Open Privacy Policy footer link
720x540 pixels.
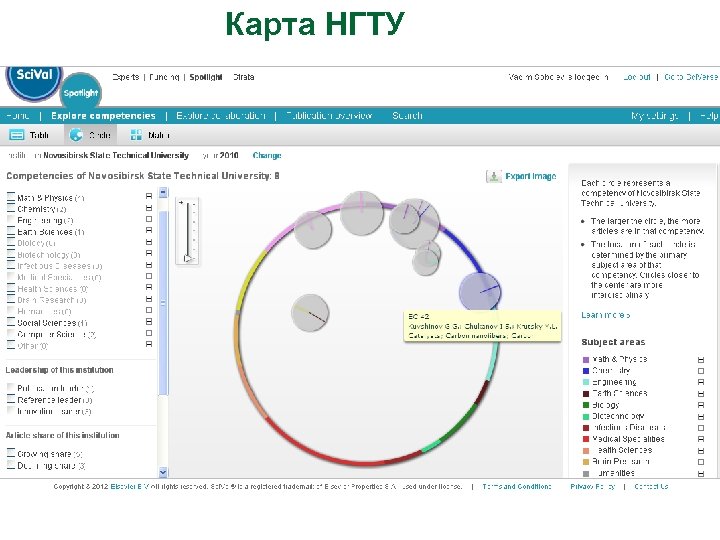tap(592, 486)
